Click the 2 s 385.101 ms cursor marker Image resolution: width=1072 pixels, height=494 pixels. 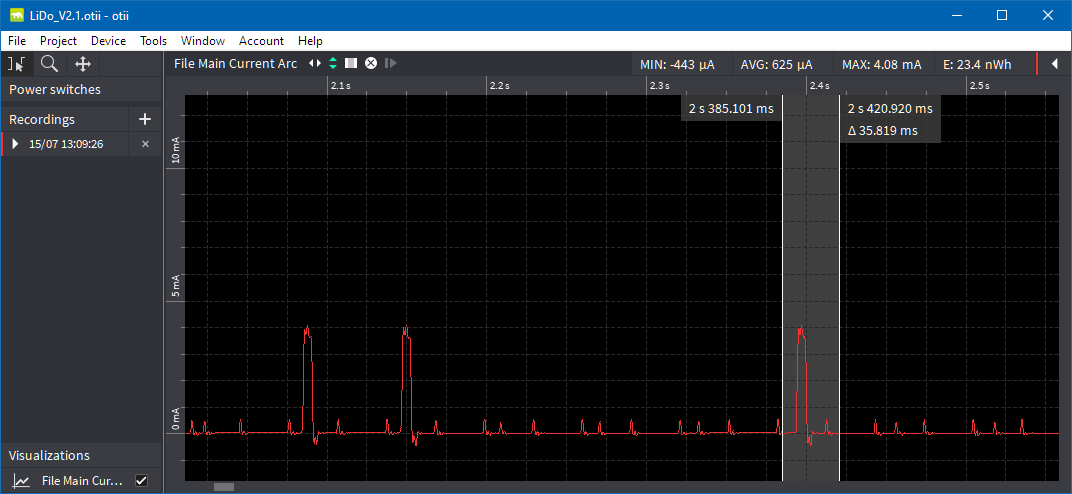731,108
